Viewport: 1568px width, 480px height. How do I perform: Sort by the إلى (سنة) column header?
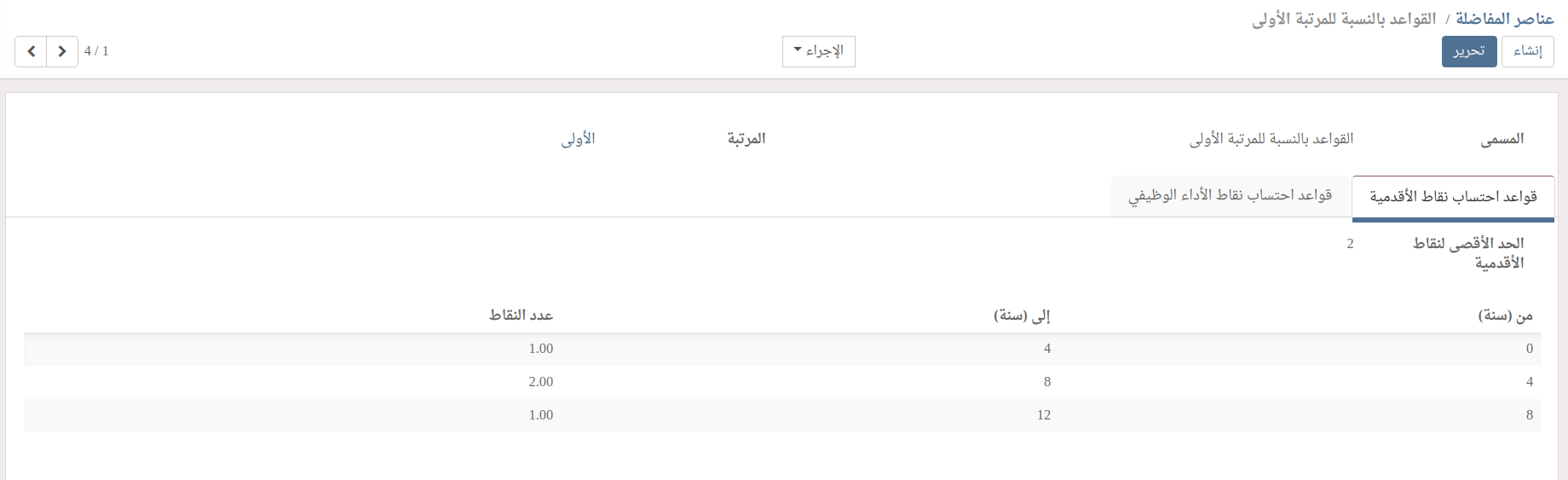click(x=1022, y=315)
